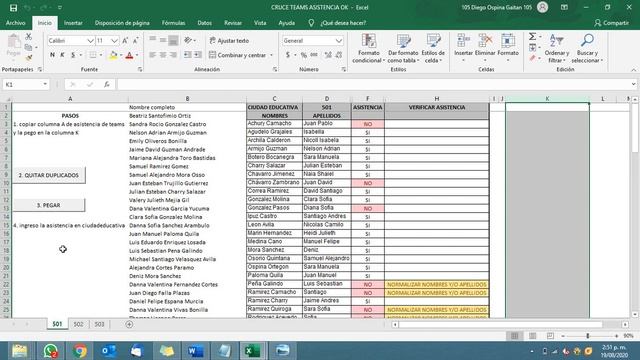Image resolution: width=640 pixels, height=360 pixels.
Task: Click the Cut scissors icon
Action: [29, 37]
